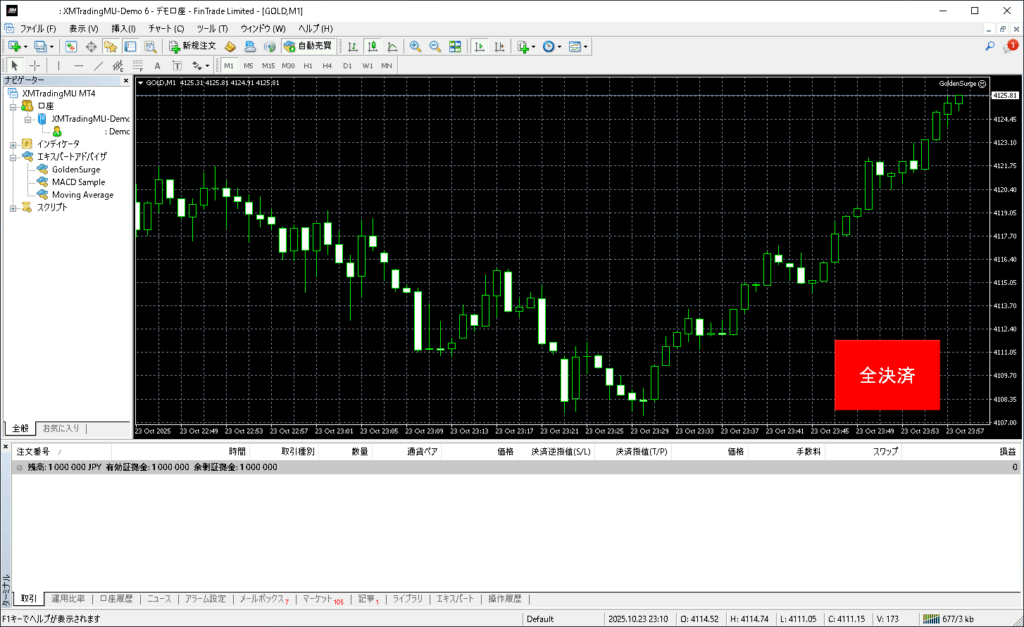Click the tile windows icon
This screenshot has height=627, width=1024.
pos(455,46)
